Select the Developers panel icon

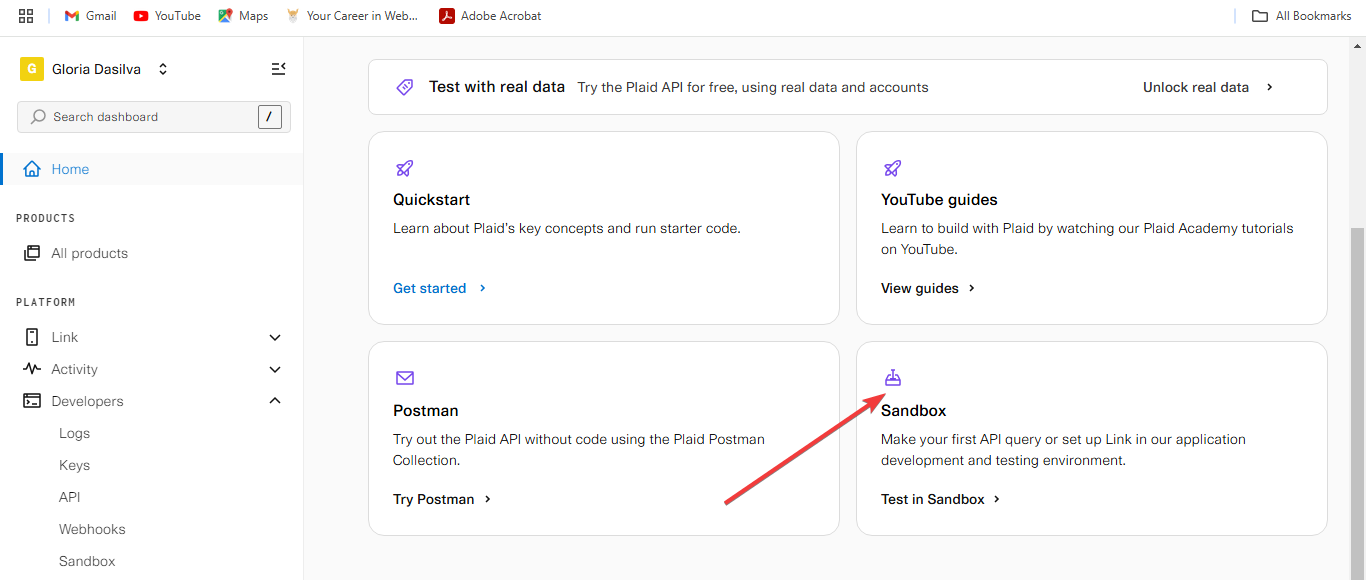pos(33,401)
